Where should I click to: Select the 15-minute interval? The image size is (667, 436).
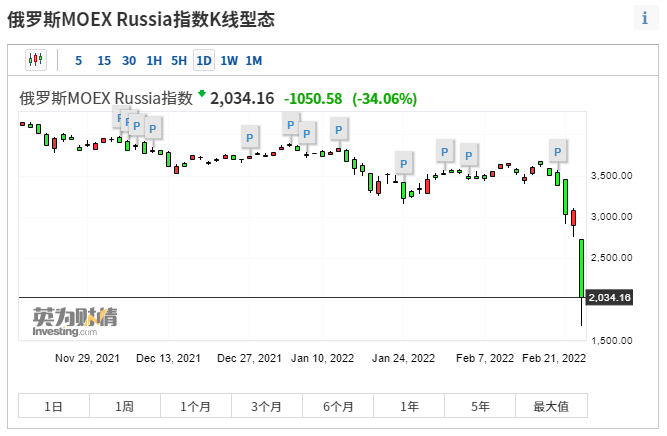(104, 60)
